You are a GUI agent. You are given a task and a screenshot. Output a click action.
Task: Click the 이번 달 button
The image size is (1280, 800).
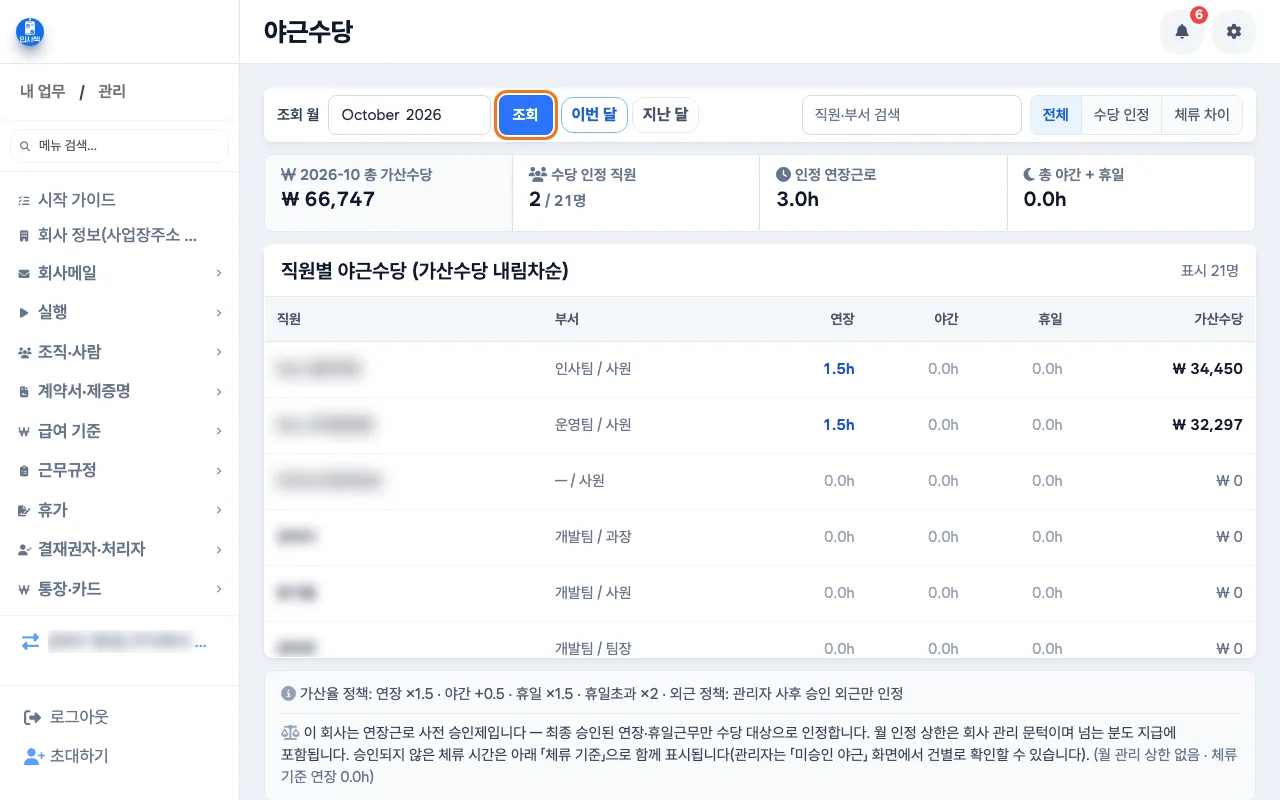[594, 115]
